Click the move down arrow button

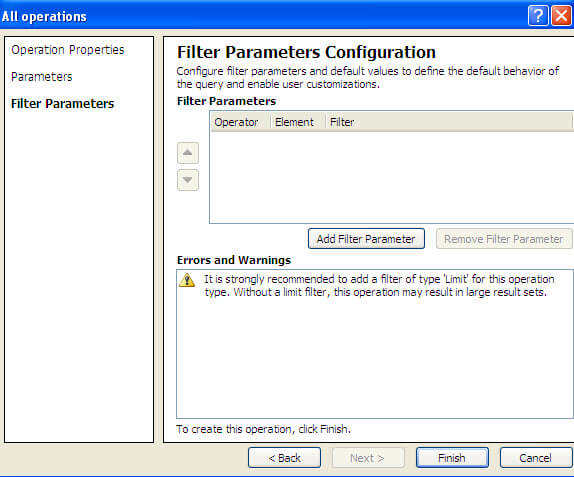188,180
